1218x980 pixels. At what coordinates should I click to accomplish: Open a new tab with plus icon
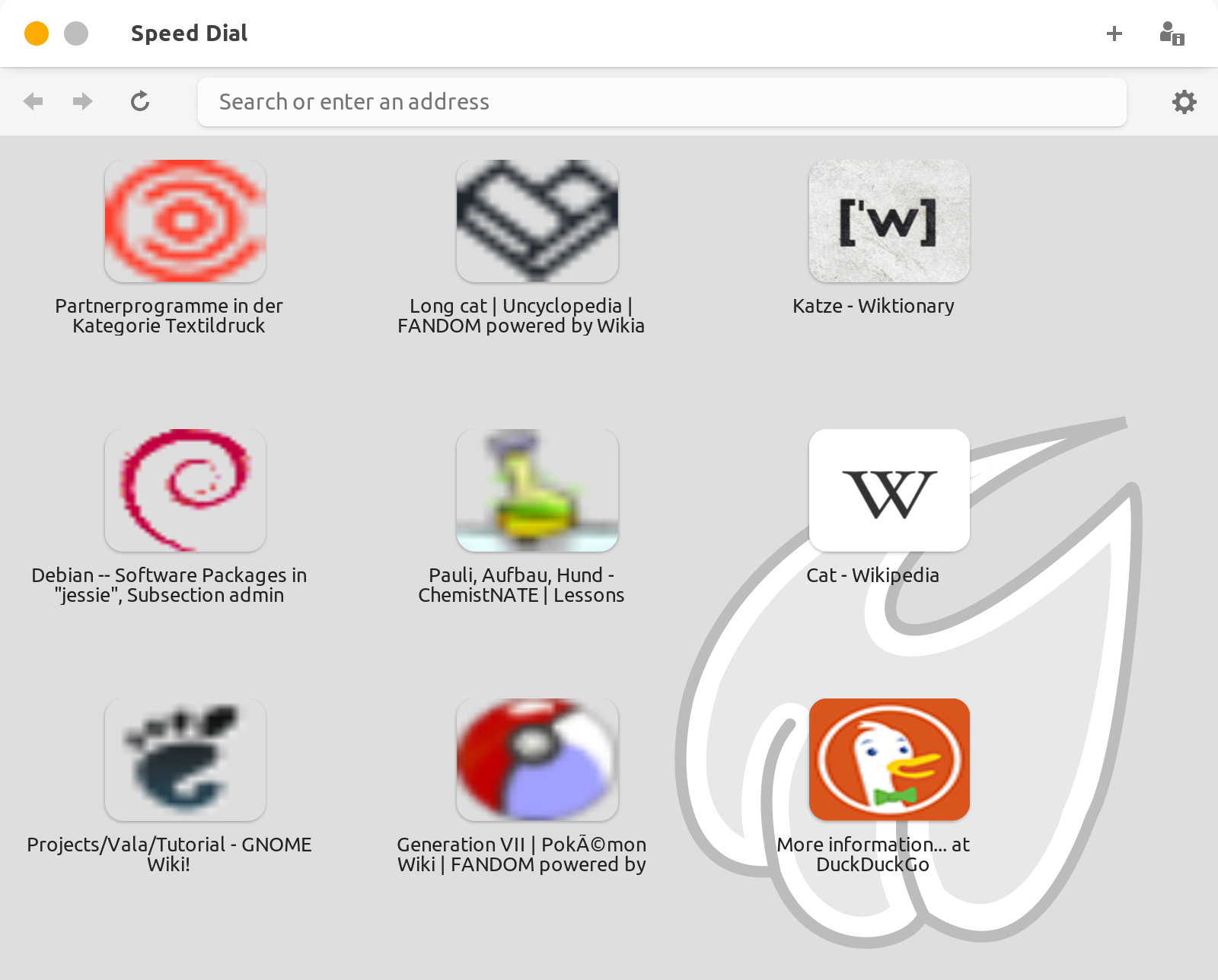(1114, 33)
